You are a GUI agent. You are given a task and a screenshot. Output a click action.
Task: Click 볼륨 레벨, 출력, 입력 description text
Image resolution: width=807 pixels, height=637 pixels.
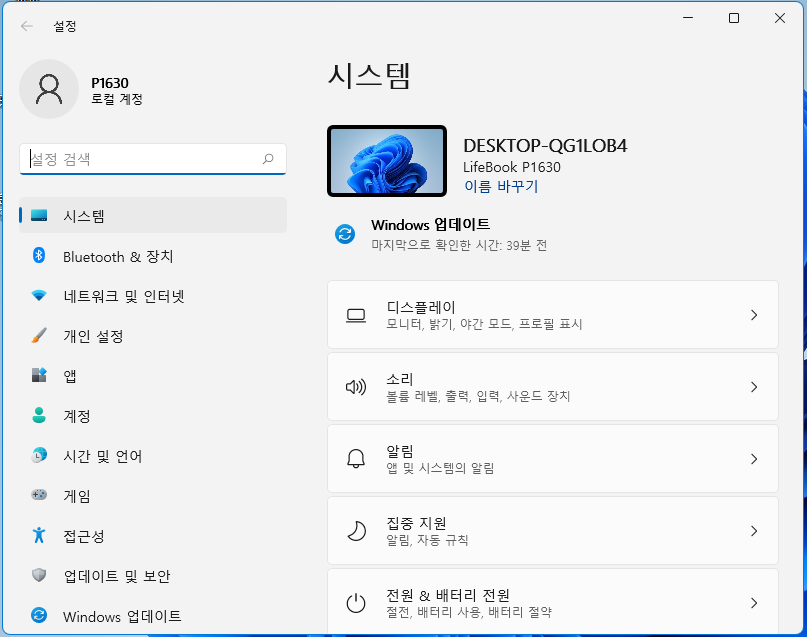pos(478,396)
